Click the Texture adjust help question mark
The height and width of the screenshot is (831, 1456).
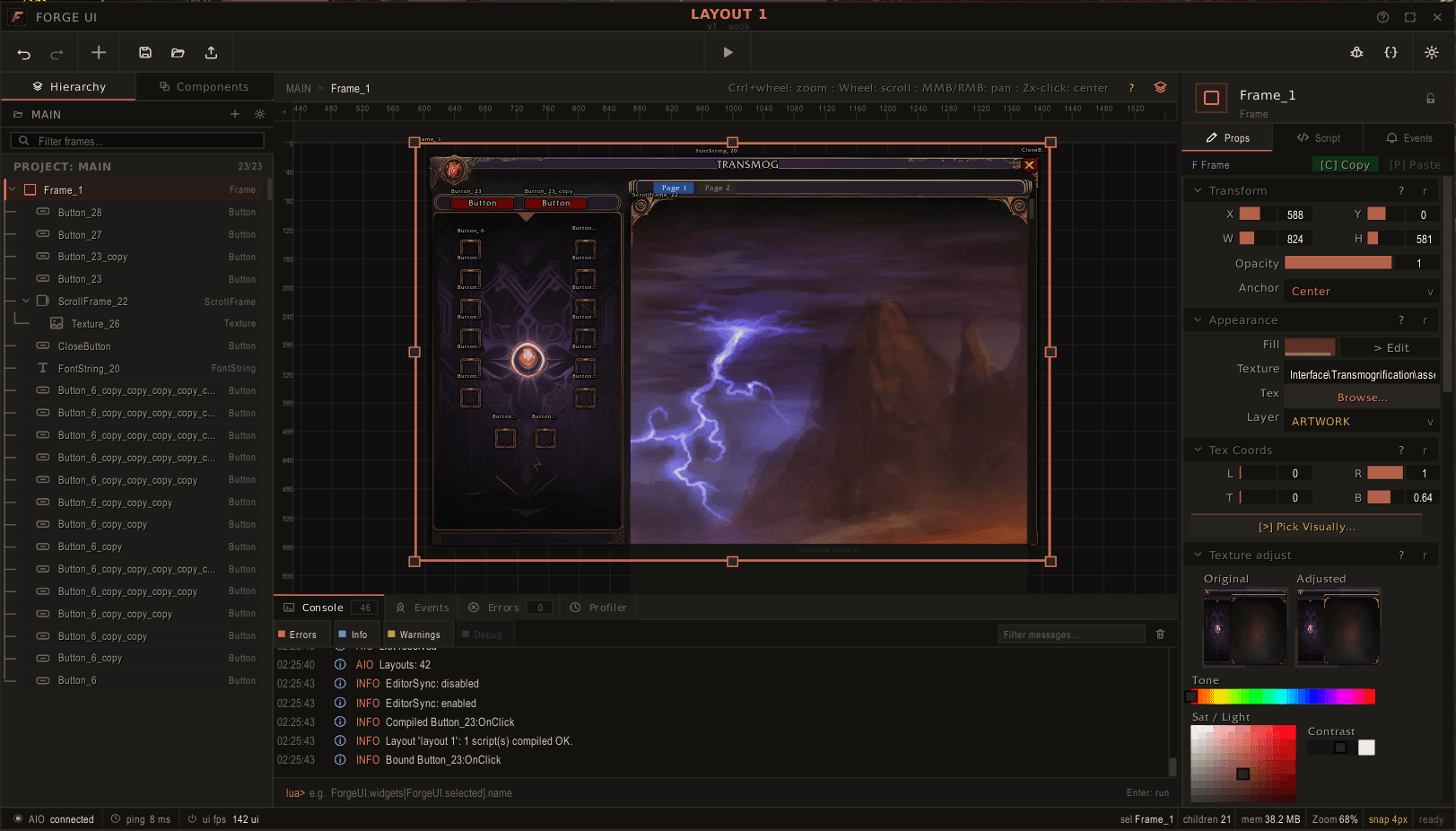(1401, 555)
